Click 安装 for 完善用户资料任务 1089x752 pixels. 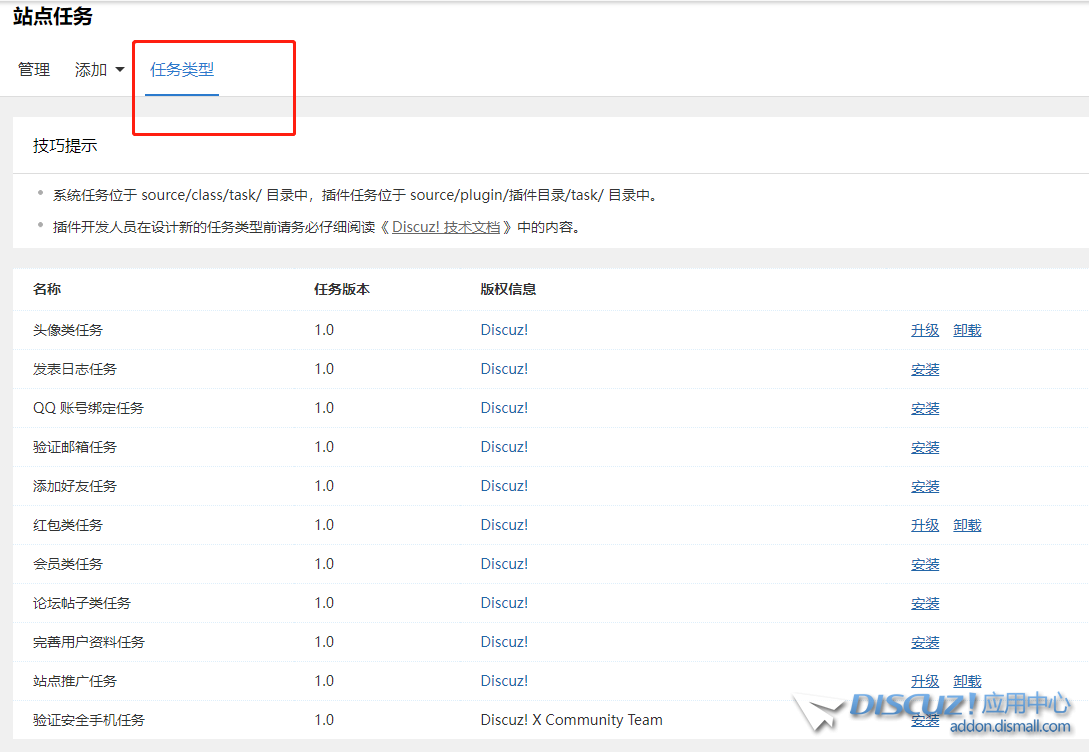coord(925,641)
